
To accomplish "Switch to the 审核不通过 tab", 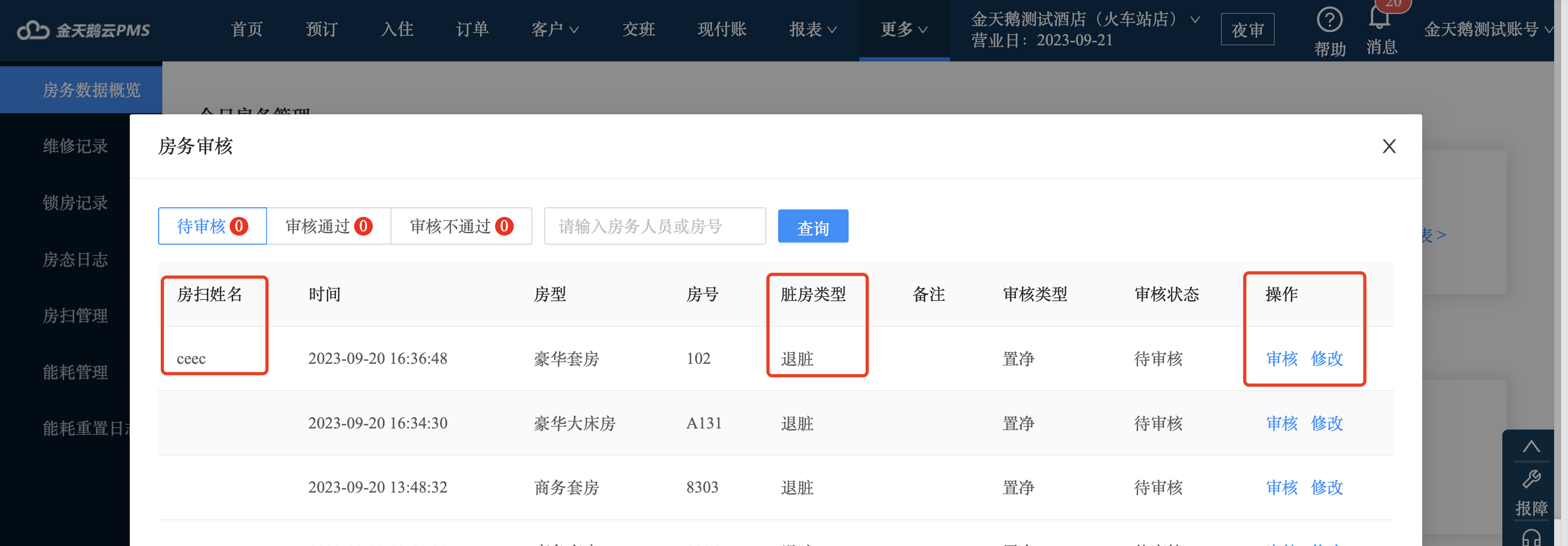I will 461,226.
